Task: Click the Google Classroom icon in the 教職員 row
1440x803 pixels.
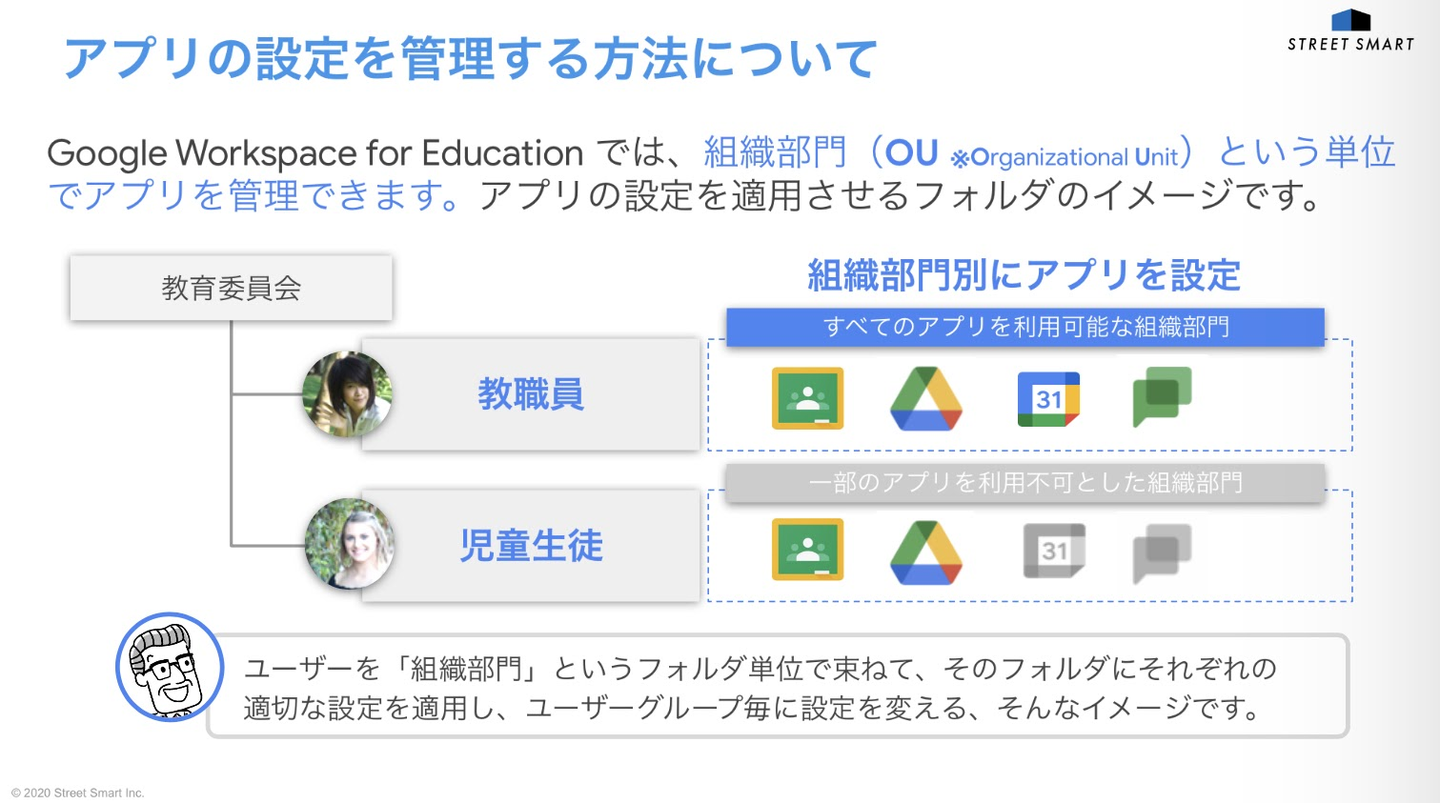Action: click(807, 398)
